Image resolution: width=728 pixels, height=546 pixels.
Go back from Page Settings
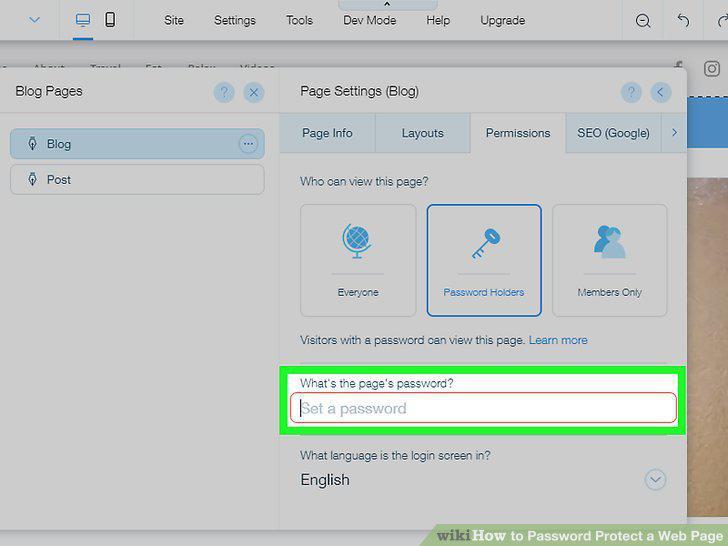tap(661, 92)
